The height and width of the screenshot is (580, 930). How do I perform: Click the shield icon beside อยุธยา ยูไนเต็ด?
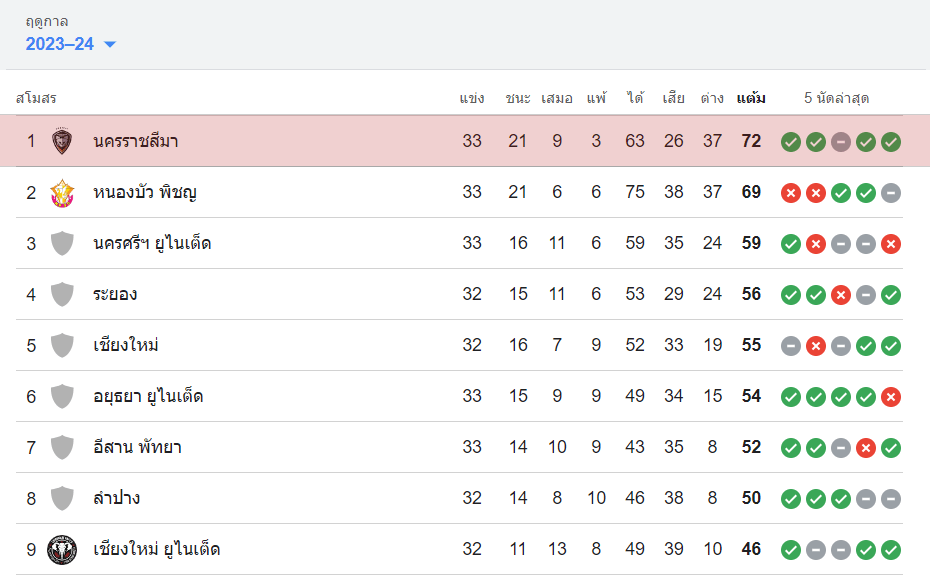tap(62, 397)
